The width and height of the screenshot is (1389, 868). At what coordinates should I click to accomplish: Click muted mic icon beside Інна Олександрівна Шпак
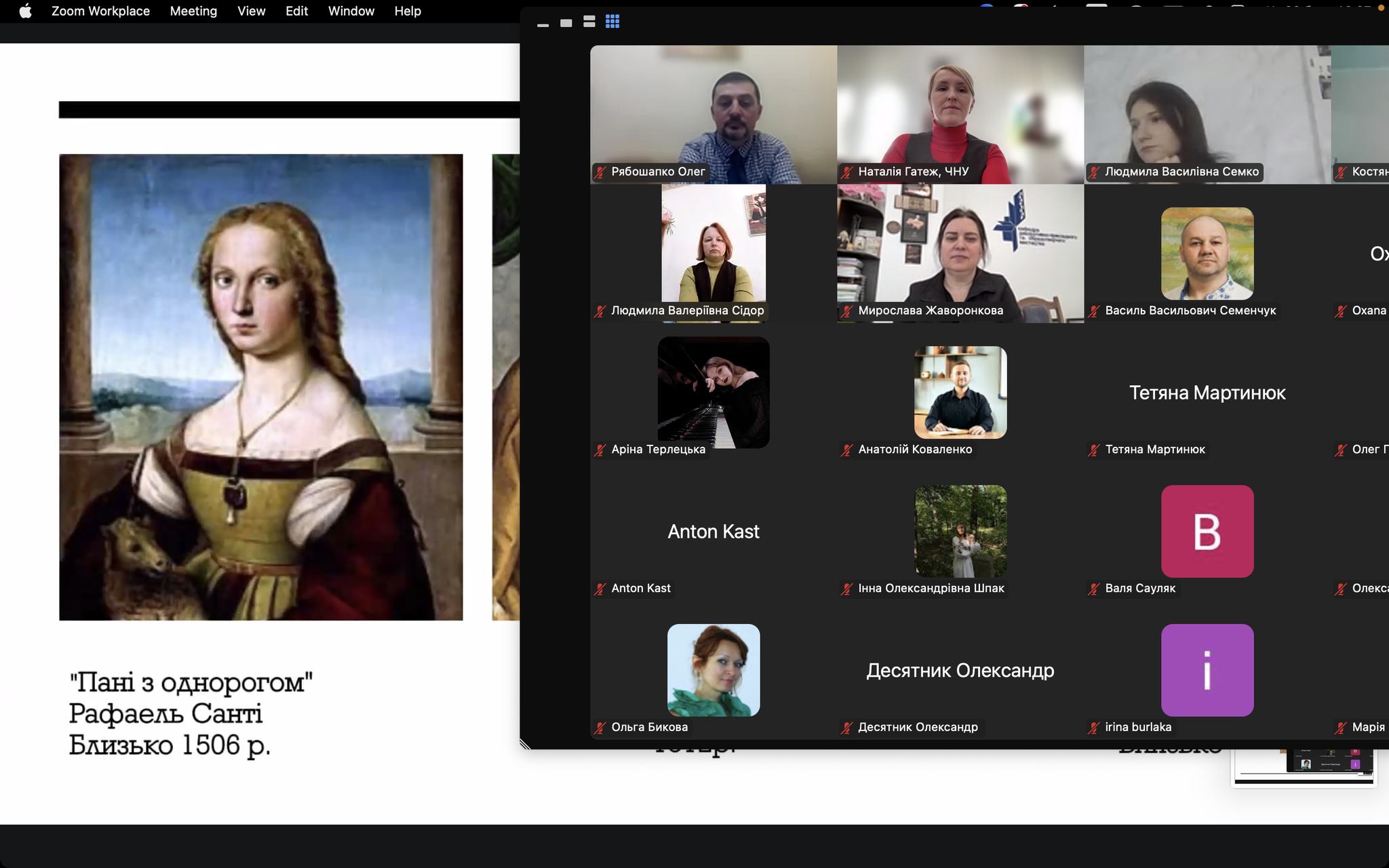pyautogui.click(x=847, y=589)
